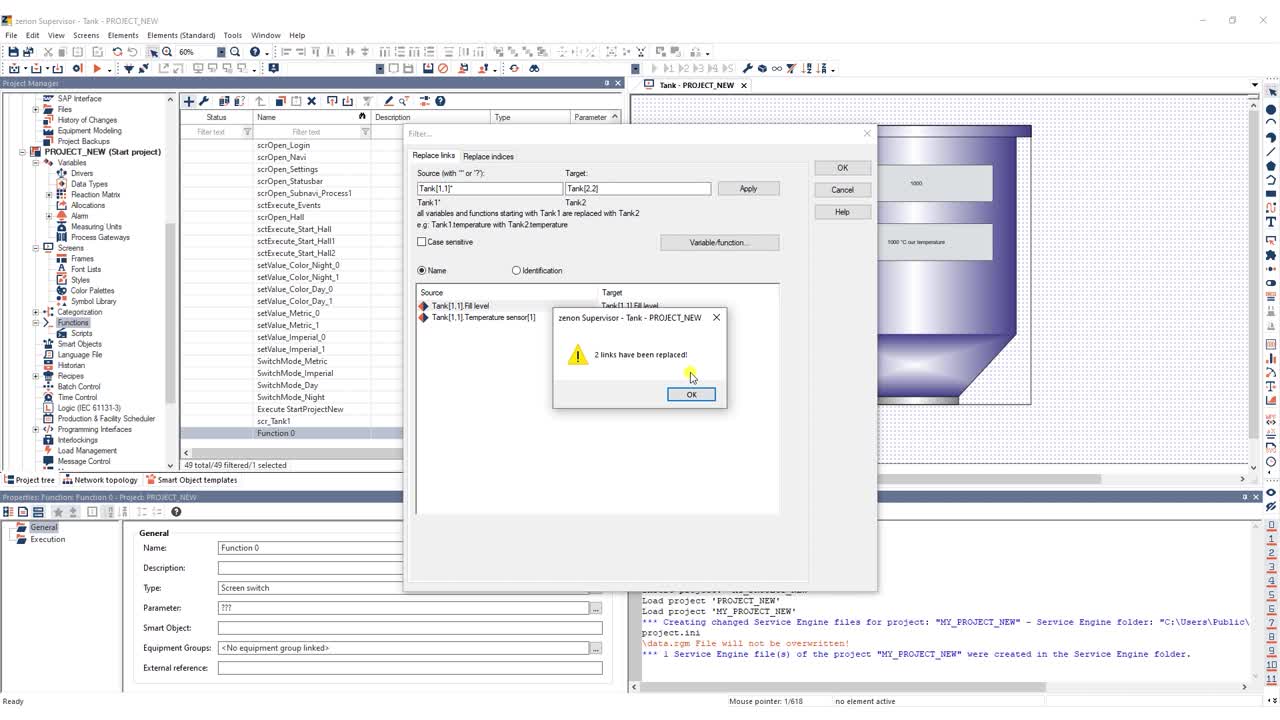Image resolution: width=1280 pixels, height=720 pixels.
Task: Click OK in the Replace links dialog
Action: pyautogui.click(x=842, y=167)
